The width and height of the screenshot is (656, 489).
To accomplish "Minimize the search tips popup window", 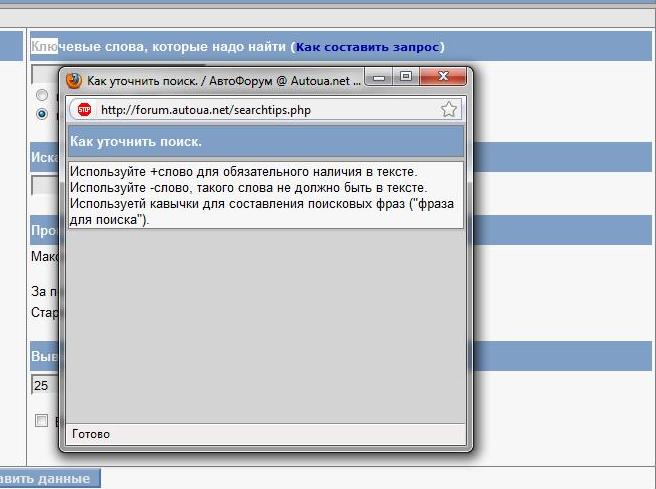I will click(381, 77).
